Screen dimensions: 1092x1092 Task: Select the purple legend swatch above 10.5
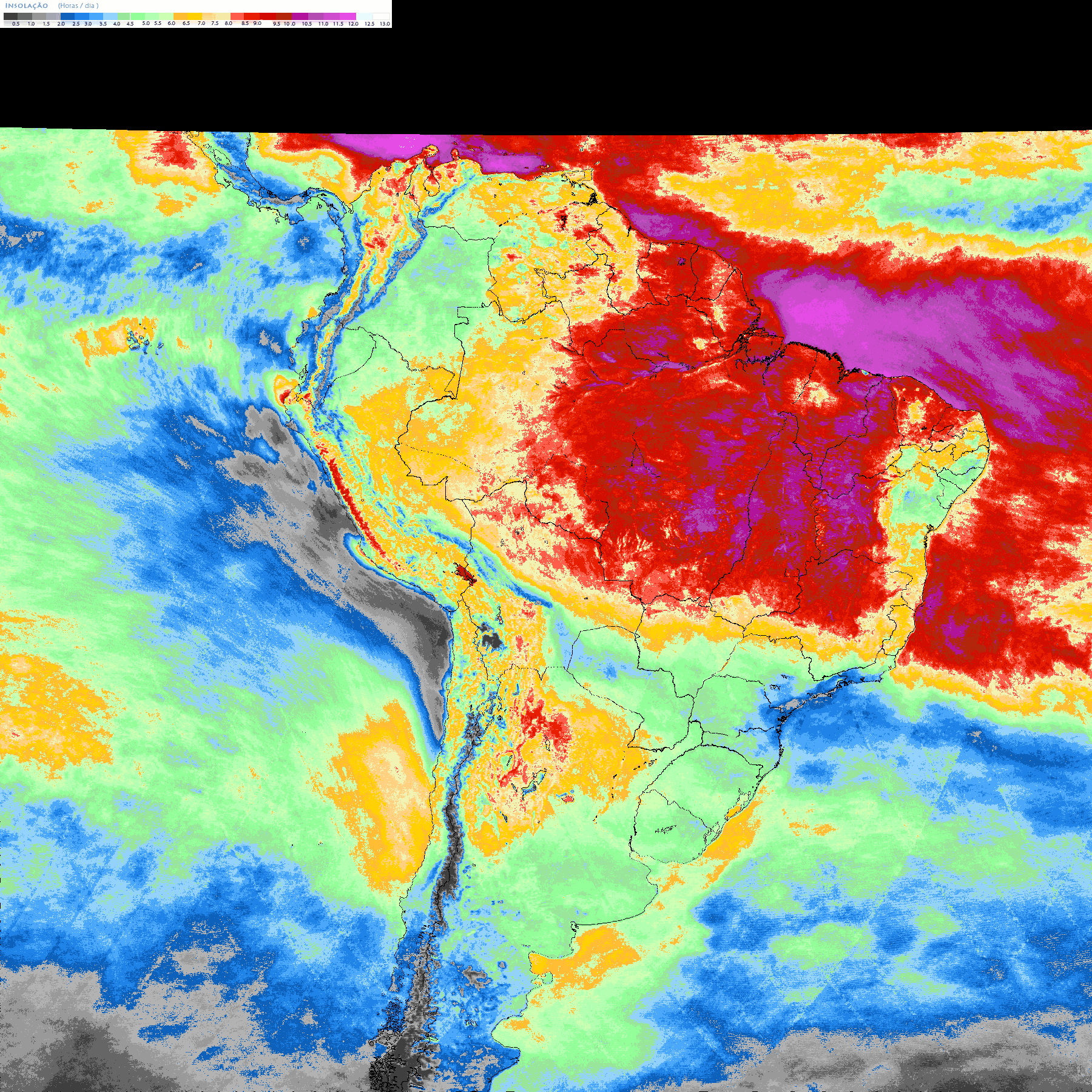tap(300, 16)
